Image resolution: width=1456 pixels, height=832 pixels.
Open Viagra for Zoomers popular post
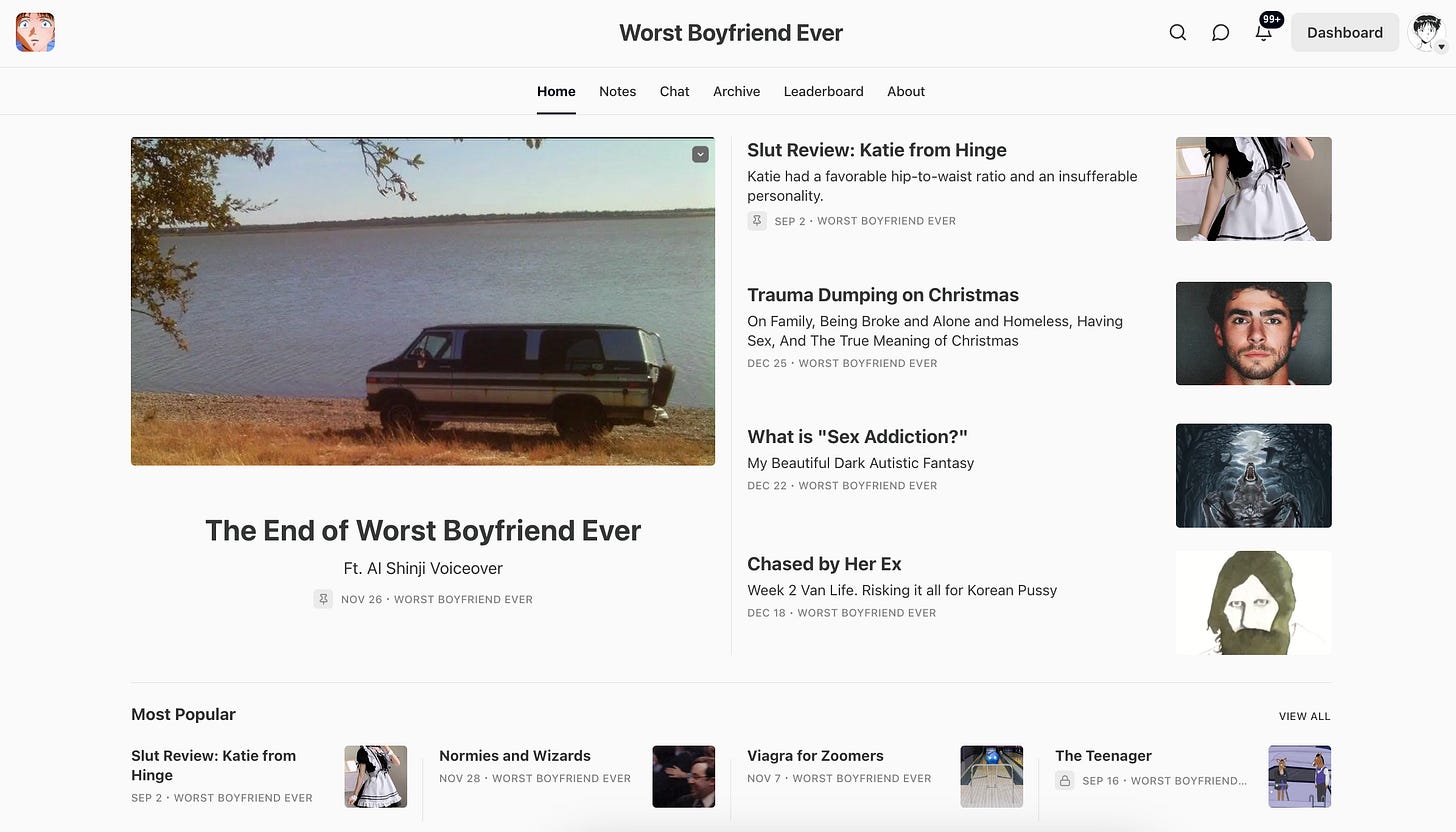815,756
